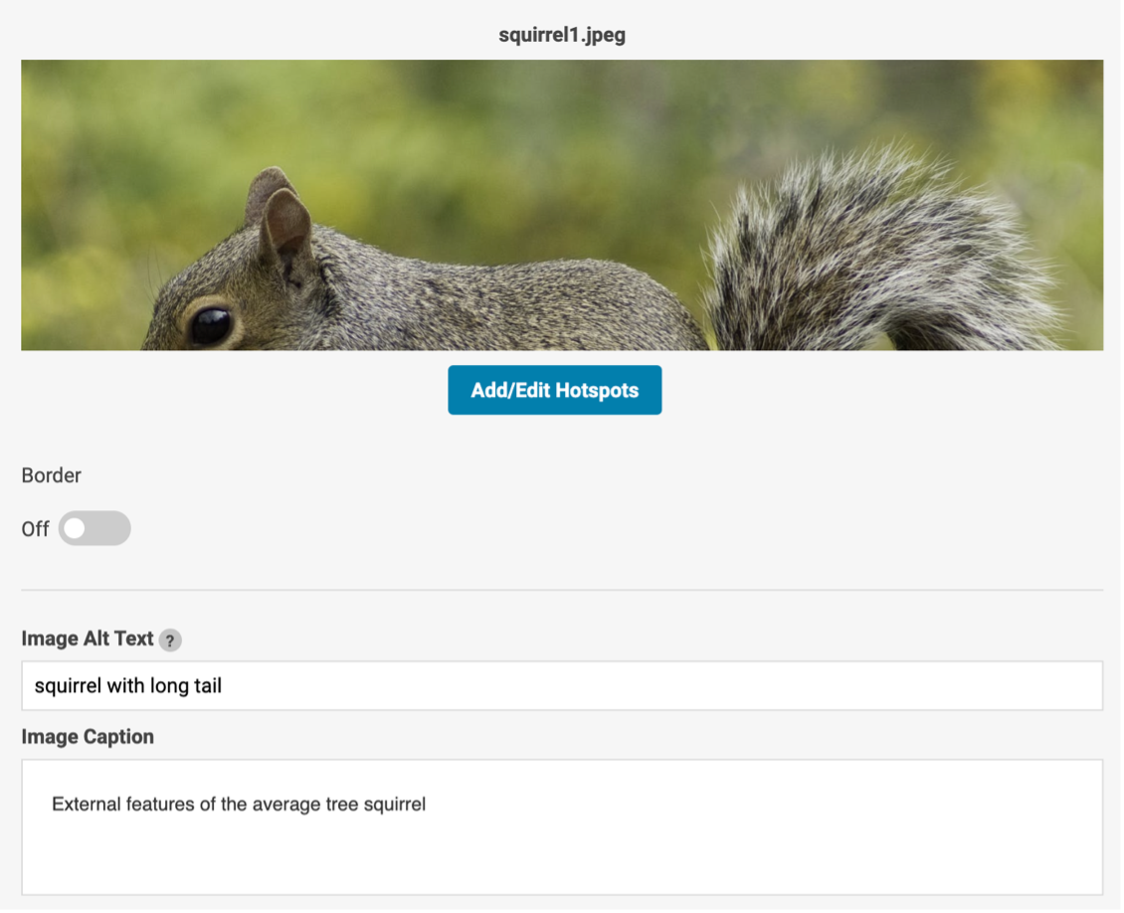Select the squirrel image preview
Image resolution: width=1124 pixels, height=913 pixels.
(561, 205)
